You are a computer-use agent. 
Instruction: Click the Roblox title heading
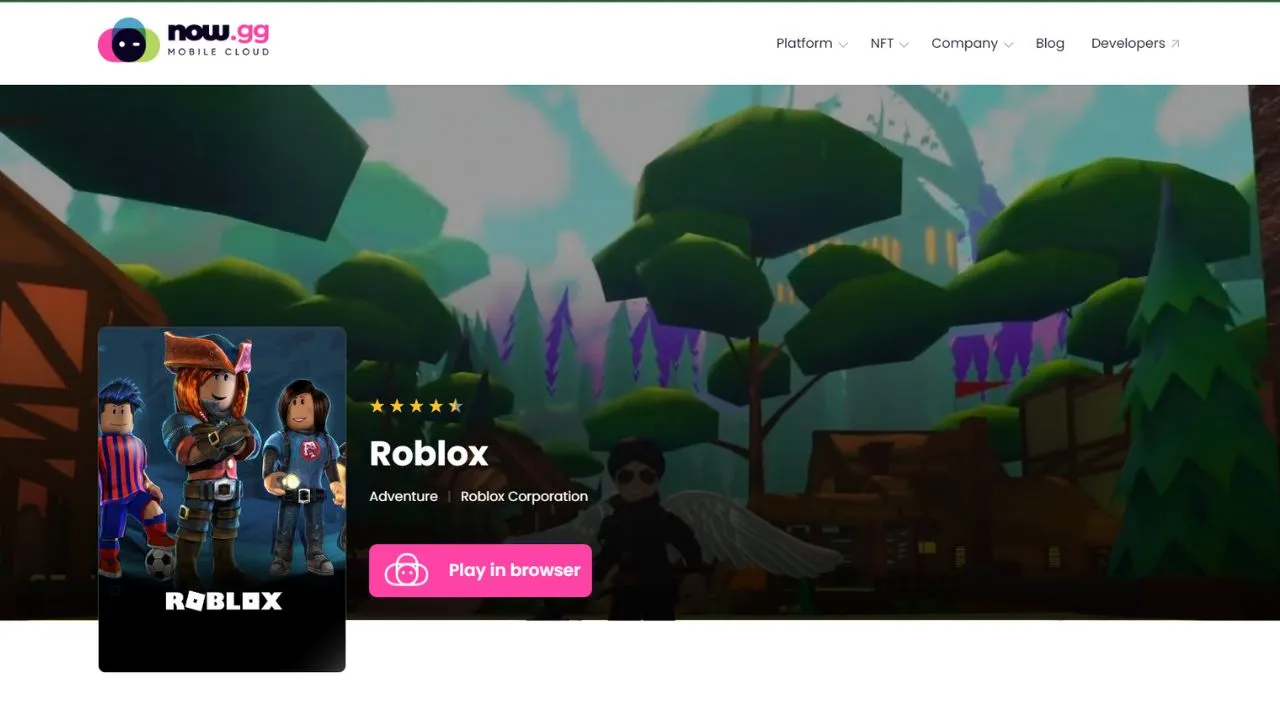click(x=429, y=453)
